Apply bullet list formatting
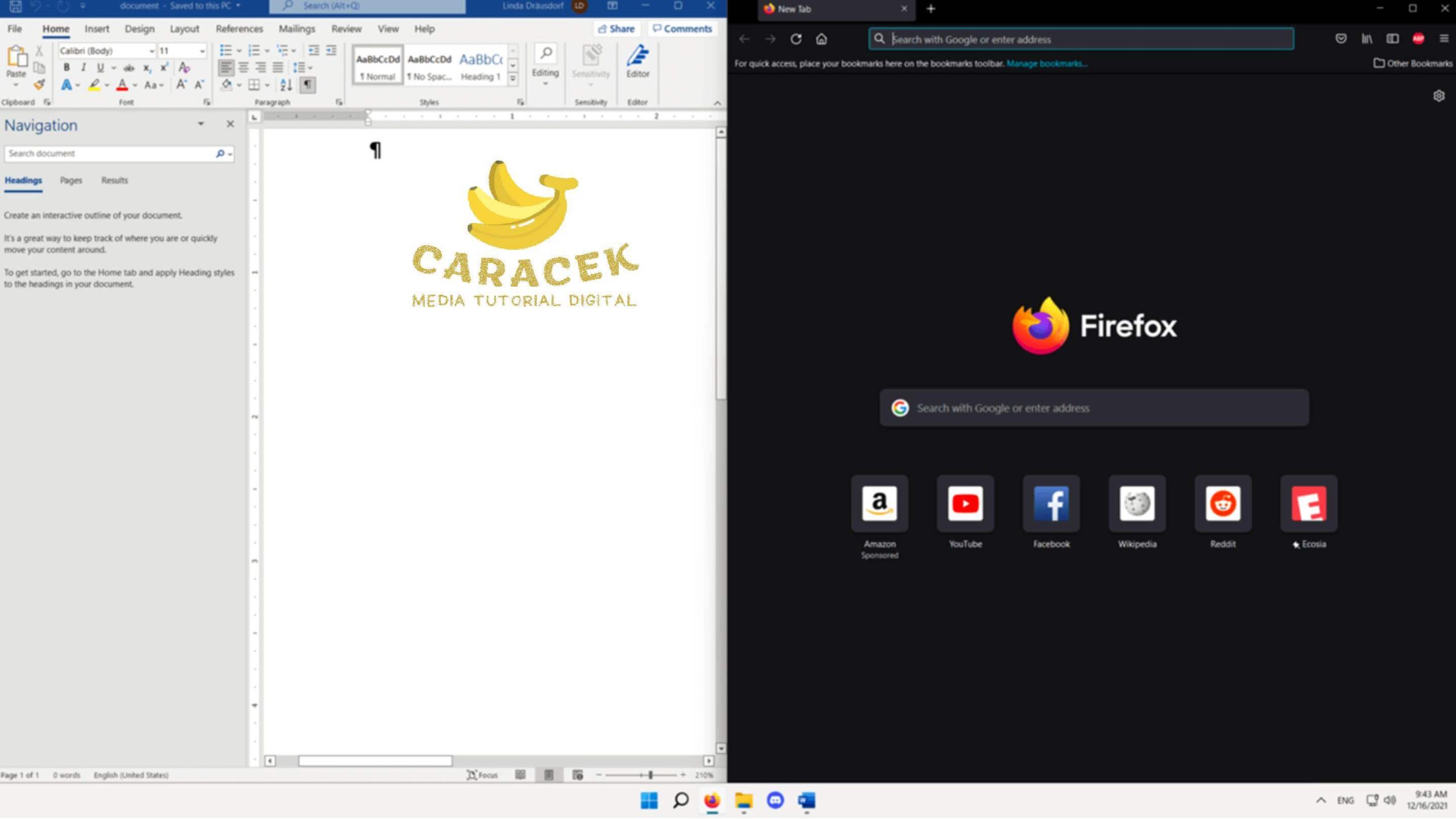This screenshot has height=819, width=1456. click(226, 51)
